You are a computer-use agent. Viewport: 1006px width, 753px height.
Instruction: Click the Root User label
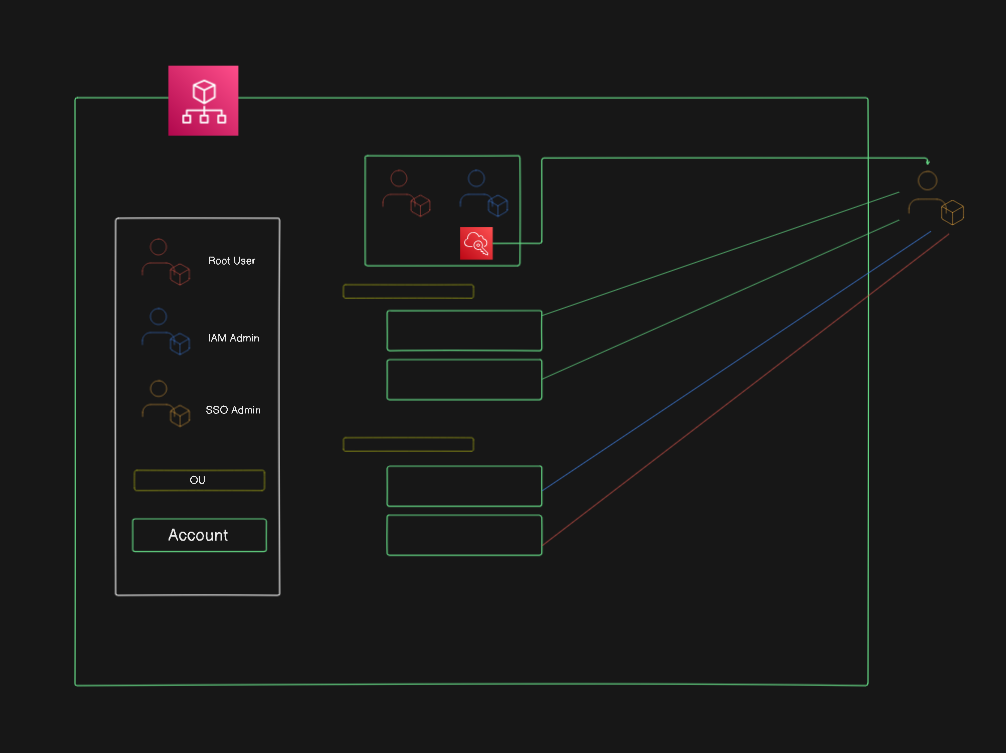point(232,261)
